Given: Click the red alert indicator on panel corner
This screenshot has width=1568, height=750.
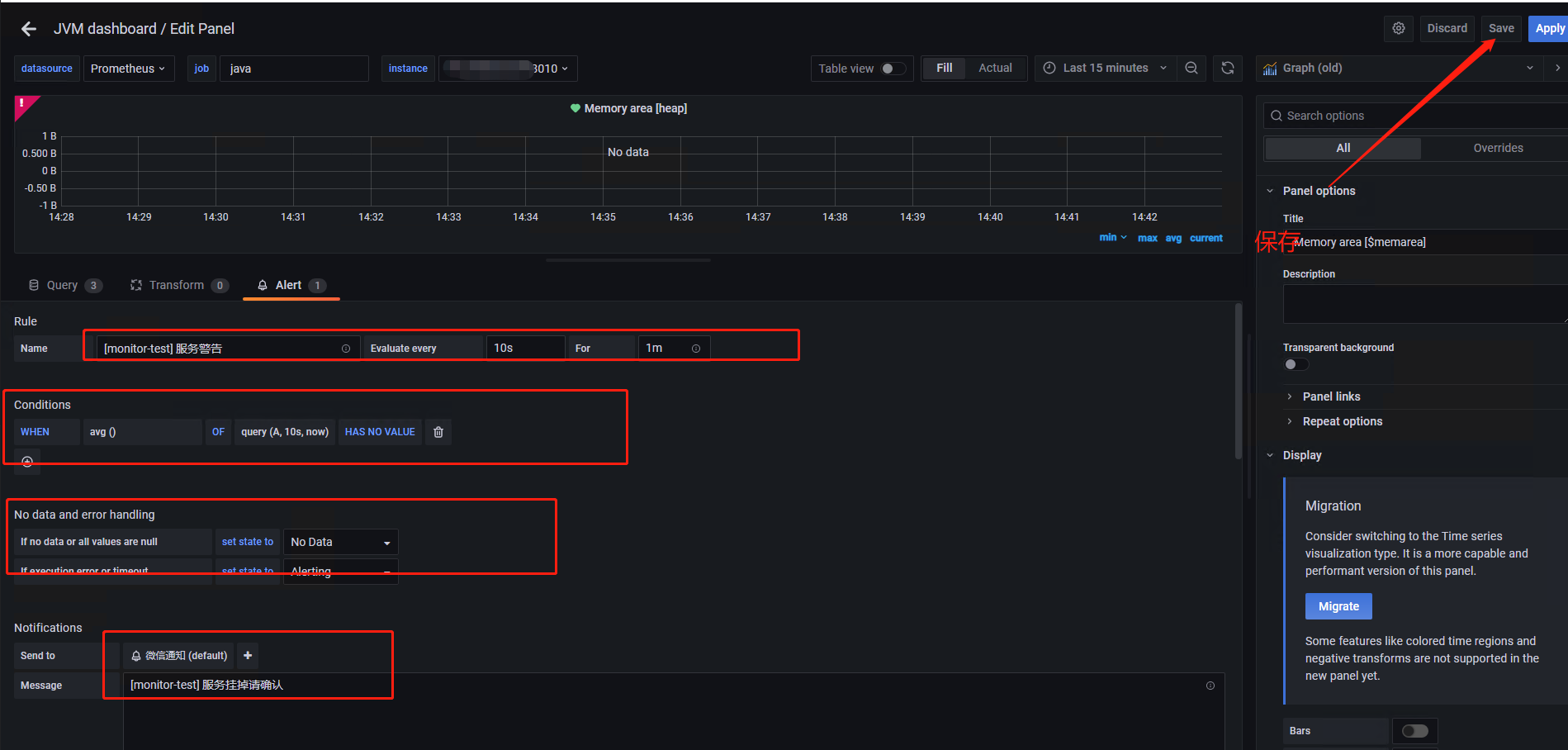Looking at the screenshot, I should tap(23, 105).
